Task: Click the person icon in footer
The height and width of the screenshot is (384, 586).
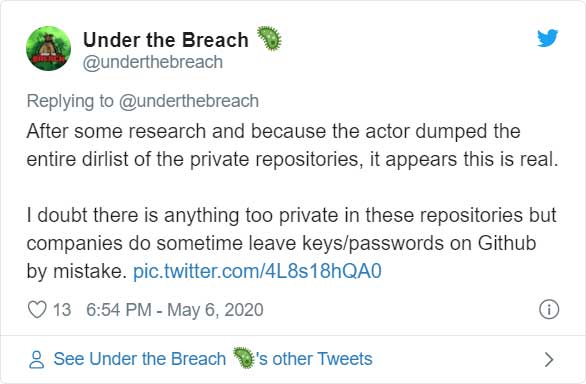Action: [x=37, y=360]
